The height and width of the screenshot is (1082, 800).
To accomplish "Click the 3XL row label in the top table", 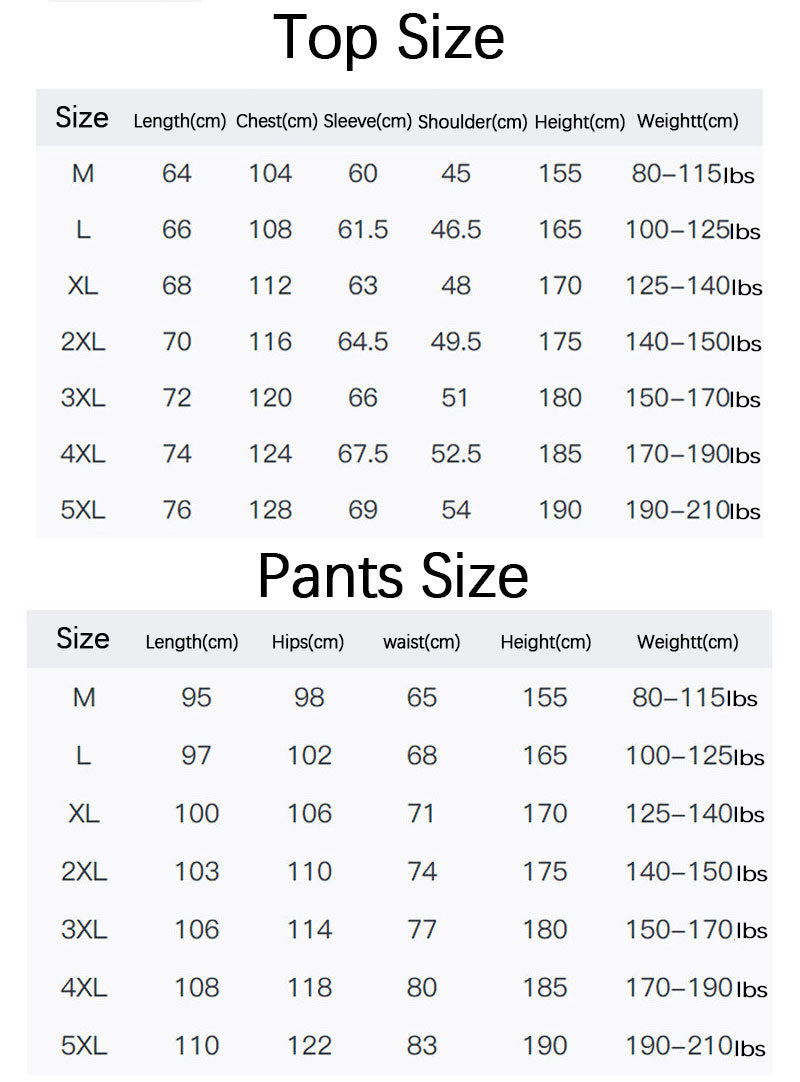I will 83,398.
